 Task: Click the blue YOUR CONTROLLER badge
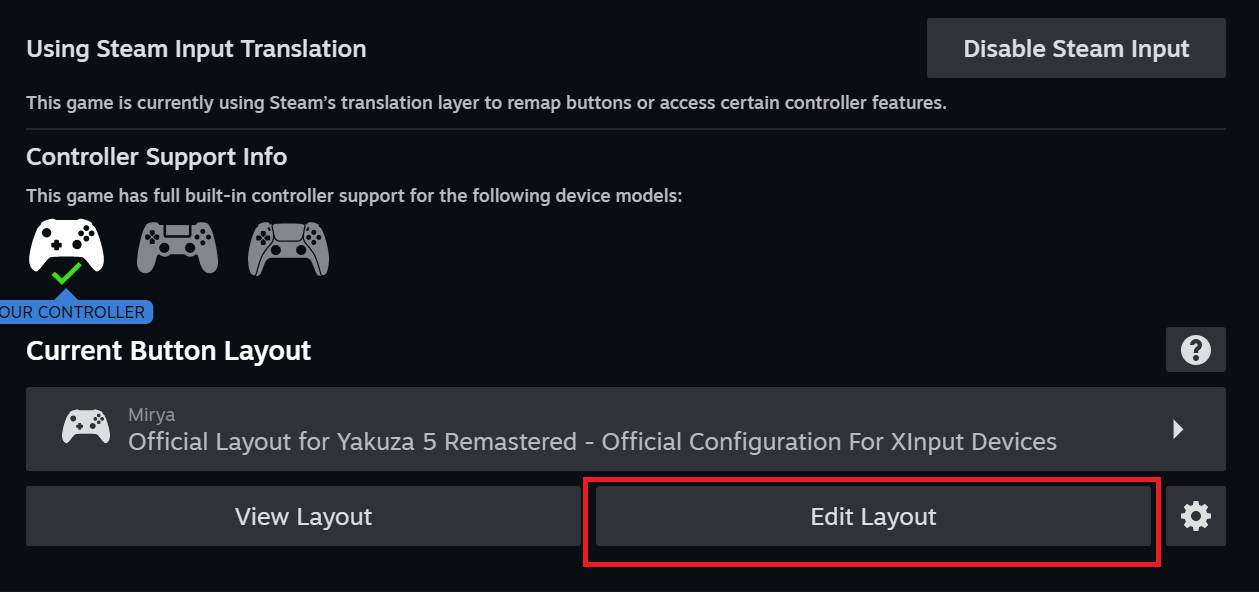tap(74, 312)
